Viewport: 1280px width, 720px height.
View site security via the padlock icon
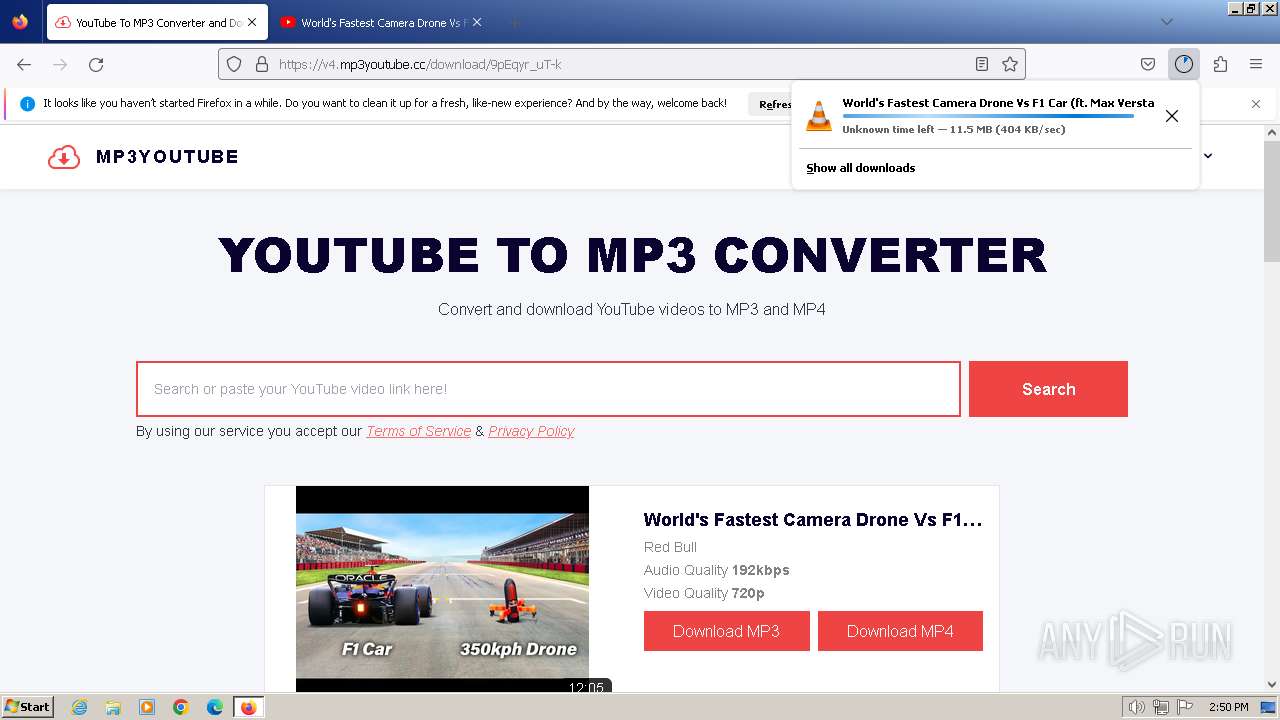[x=262, y=64]
